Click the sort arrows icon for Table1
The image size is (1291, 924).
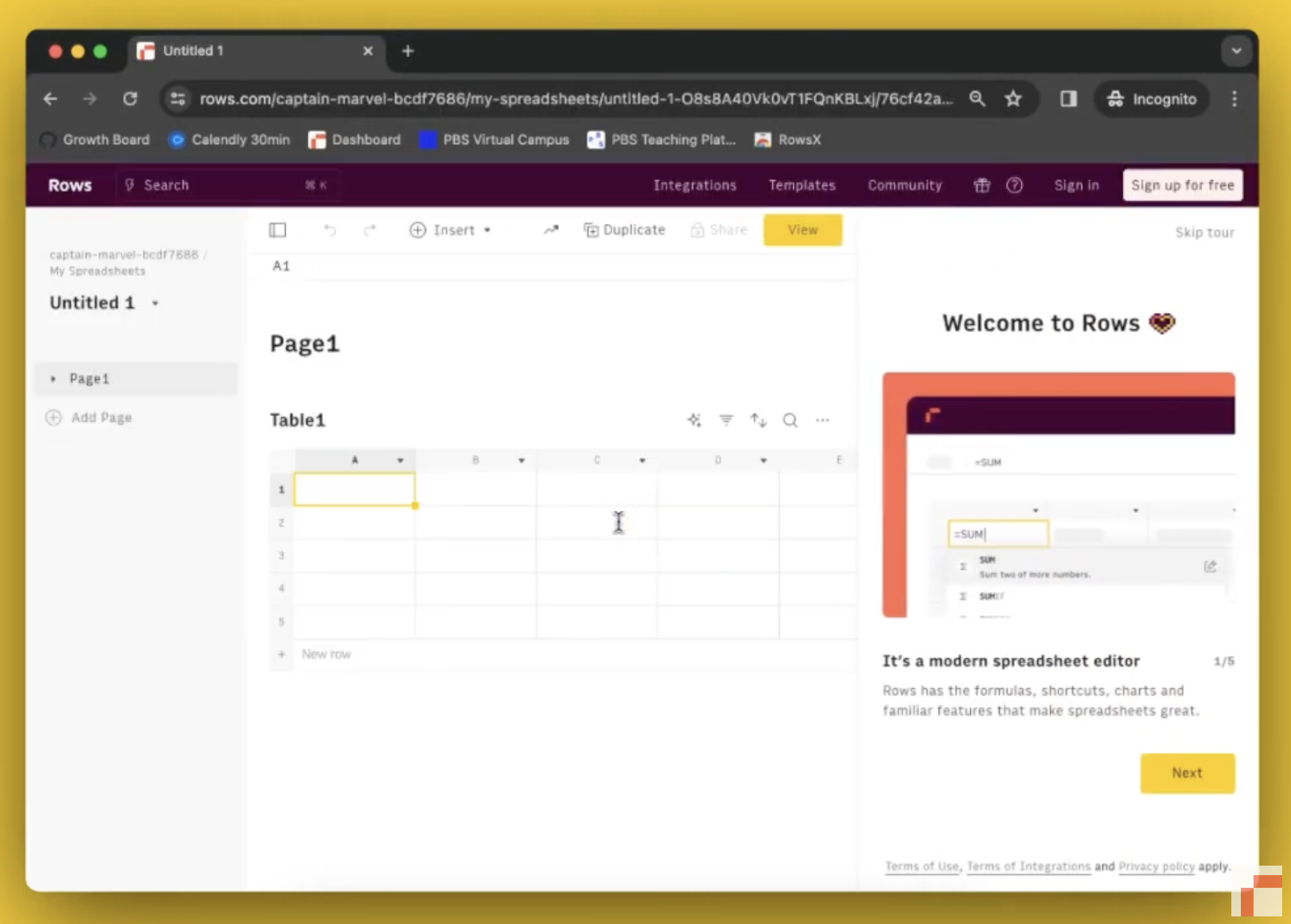click(758, 420)
